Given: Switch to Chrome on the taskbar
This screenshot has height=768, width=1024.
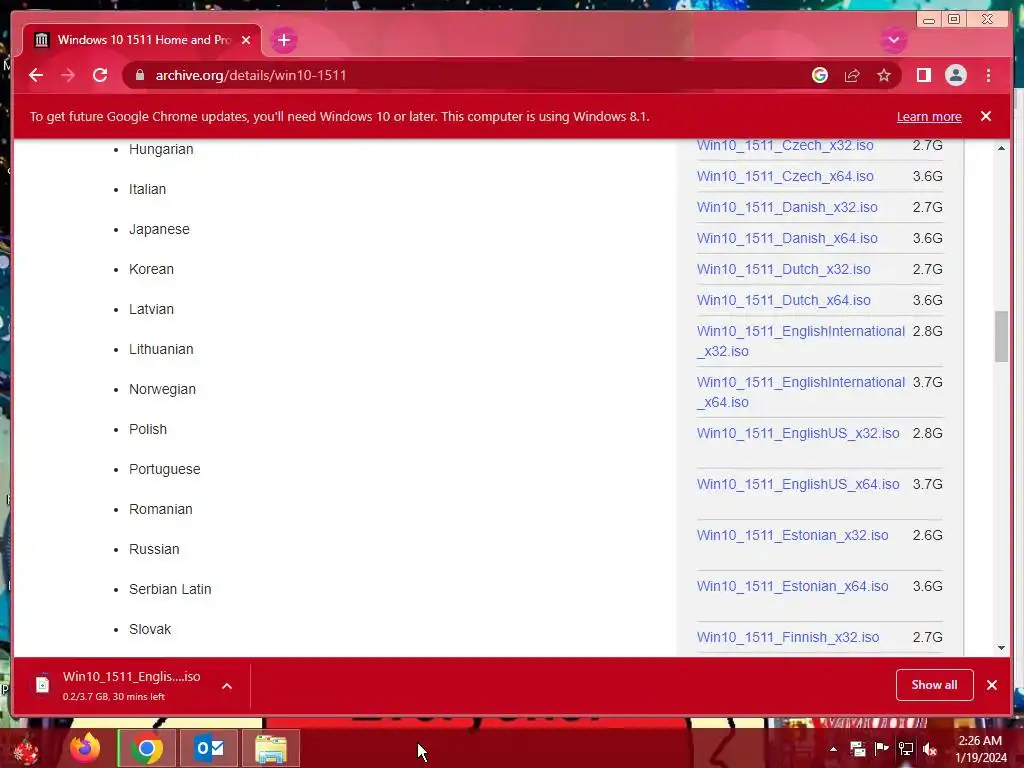Looking at the screenshot, I should click(x=146, y=748).
